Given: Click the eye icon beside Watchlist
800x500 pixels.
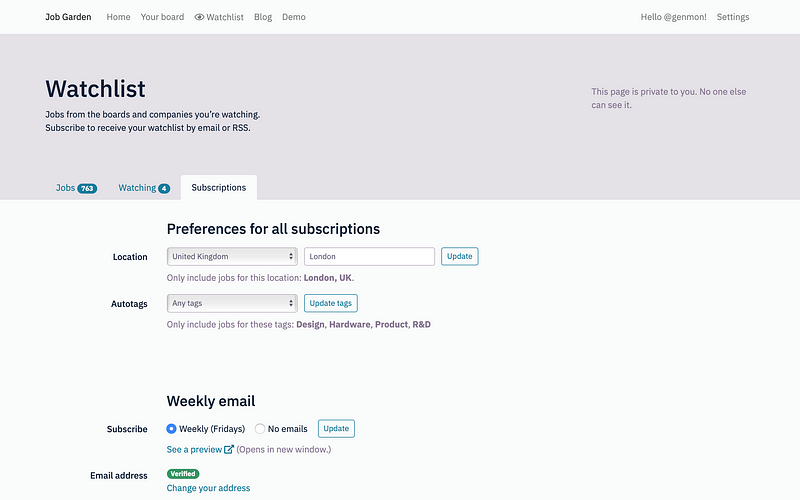Looking at the screenshot, I should (x=199, y=17).
